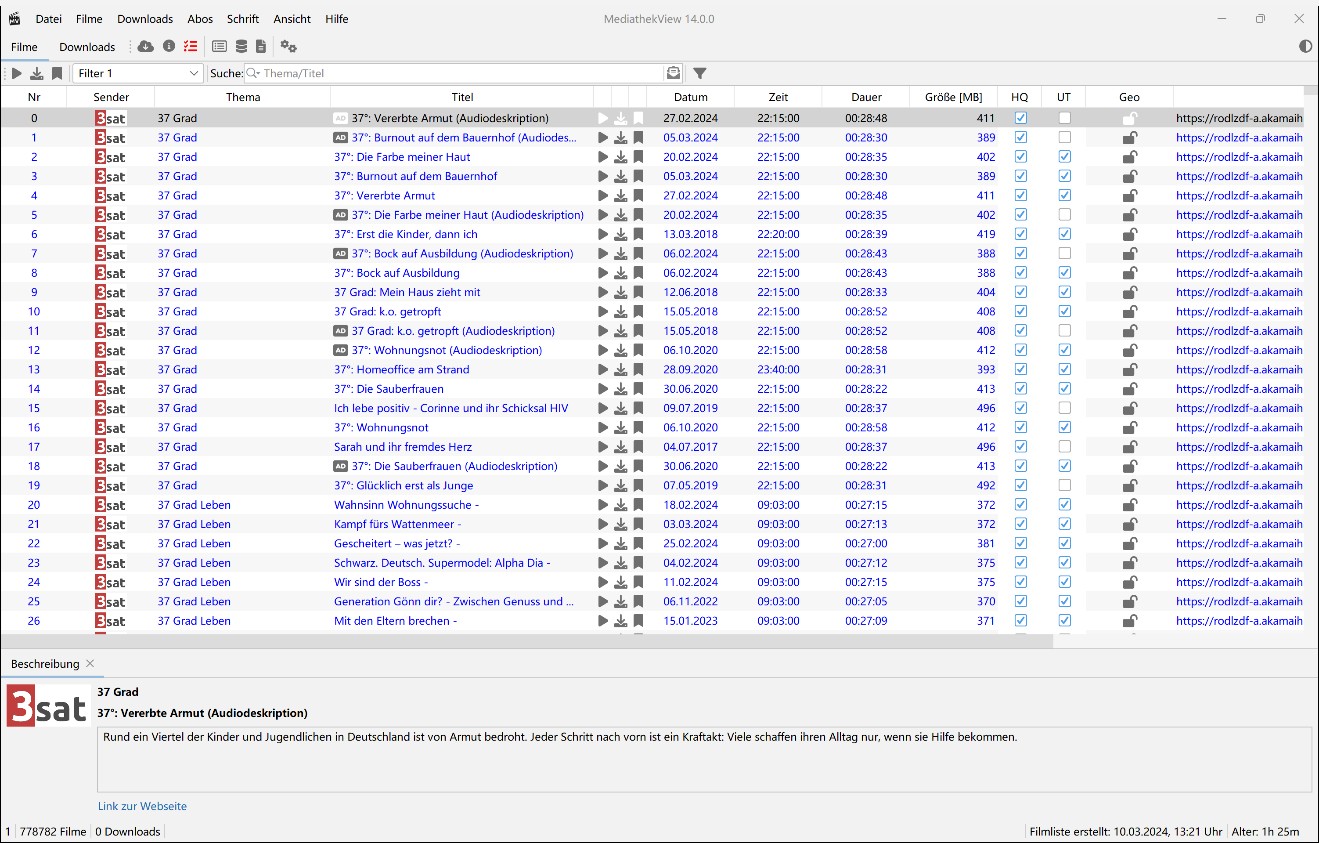Screen dimensions: 1319x843
Task: Toggle HQ checkbox in row 12
Action: (x=1021, y=350)
